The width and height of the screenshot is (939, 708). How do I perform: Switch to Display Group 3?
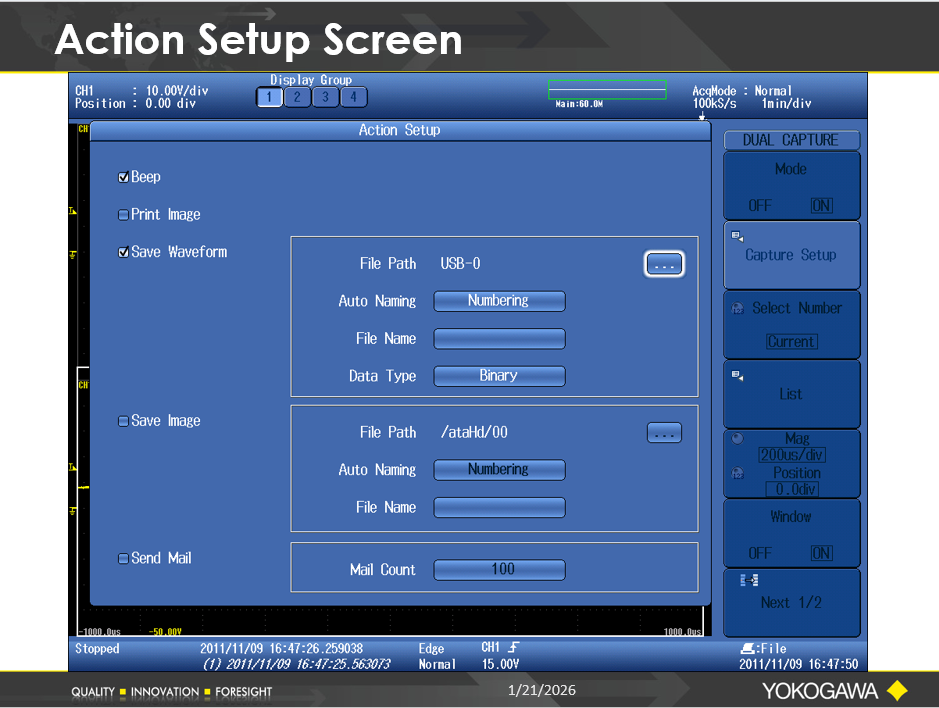(326, 97)
